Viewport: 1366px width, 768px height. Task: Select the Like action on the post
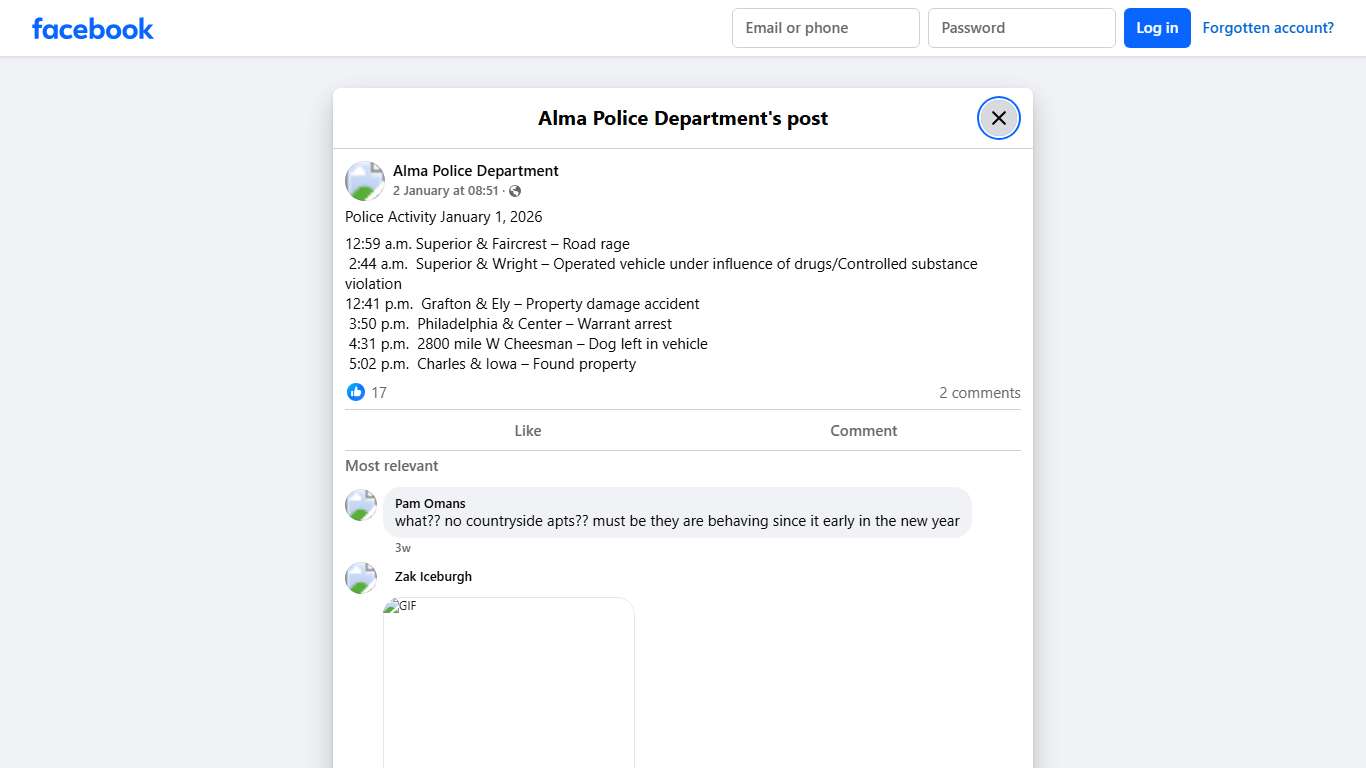(x=527, y=430)
